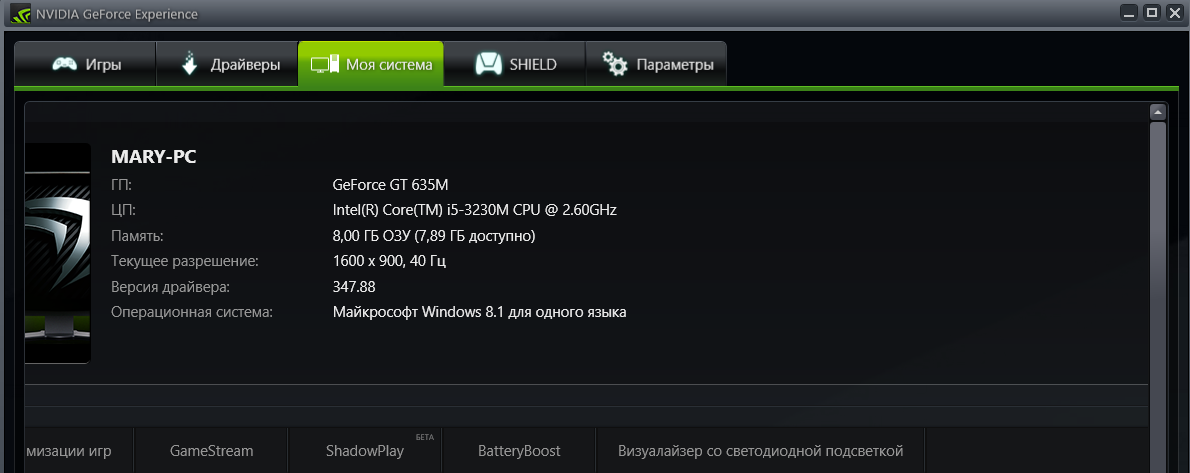The image size is (1190, 473).
Task: Click the NVIDIA logo in title bar
Action: point(20,13)
